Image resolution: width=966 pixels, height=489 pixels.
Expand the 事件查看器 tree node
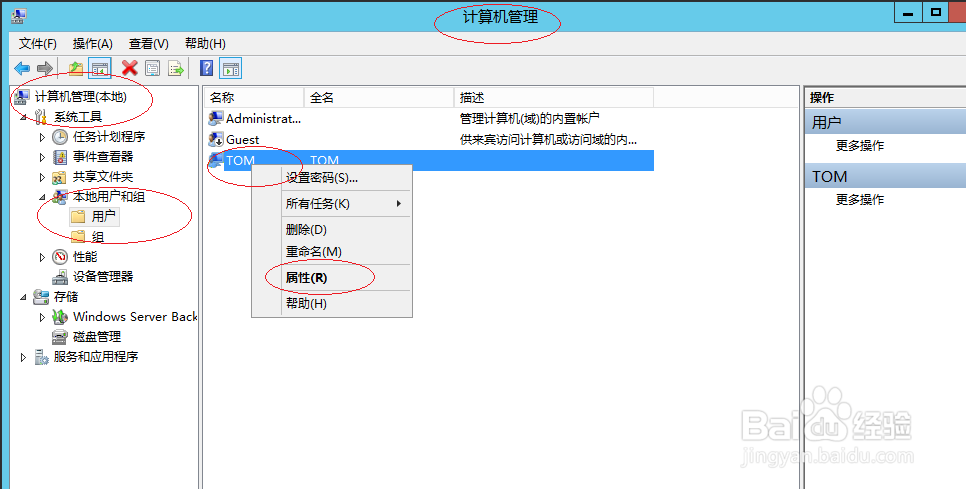[x=43, y=157]
